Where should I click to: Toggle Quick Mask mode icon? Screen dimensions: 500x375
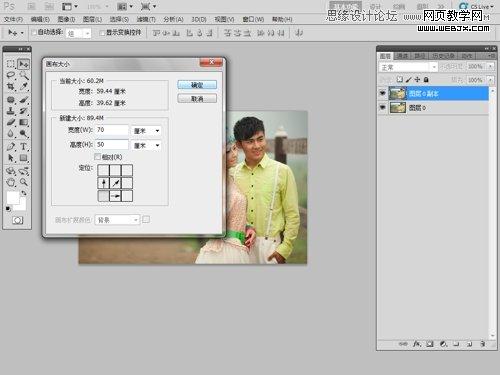click(x=17, y=220)
